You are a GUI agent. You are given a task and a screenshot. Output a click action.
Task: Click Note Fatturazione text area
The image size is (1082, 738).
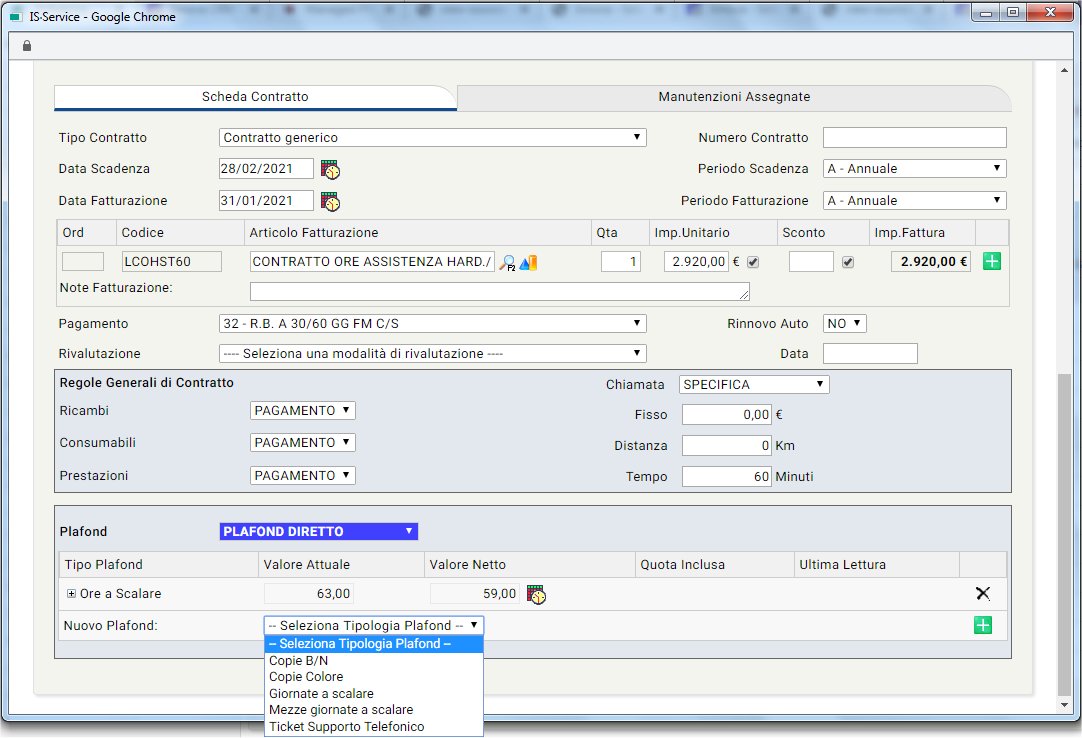[x=500, y=291]
